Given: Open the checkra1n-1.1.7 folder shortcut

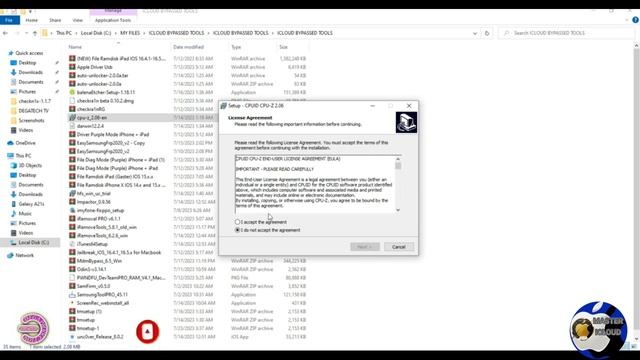Looking at the screenshot, I should click(34, 101).
